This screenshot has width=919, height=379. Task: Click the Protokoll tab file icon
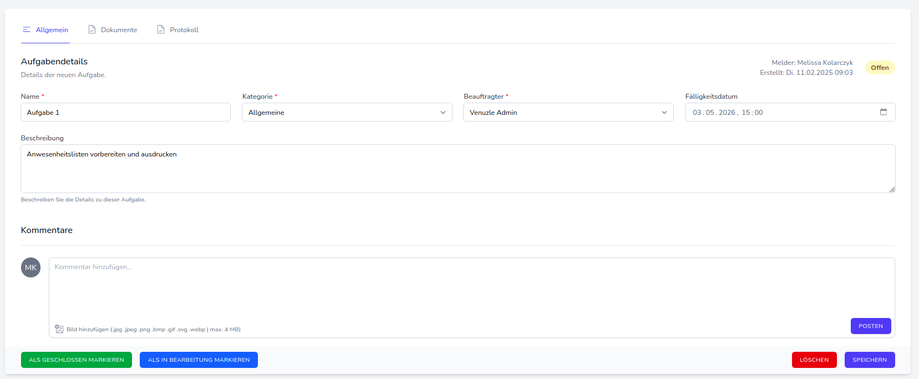pos(161,30)
